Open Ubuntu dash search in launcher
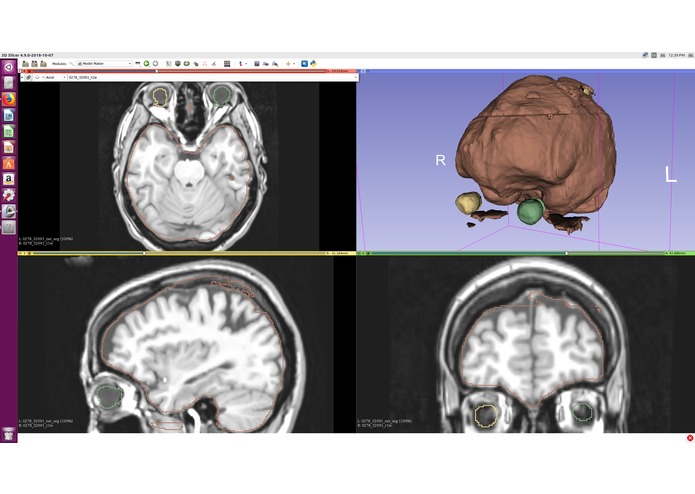This screenshot has width=695, height=494. pyautogui.click(x=8, y=67)
